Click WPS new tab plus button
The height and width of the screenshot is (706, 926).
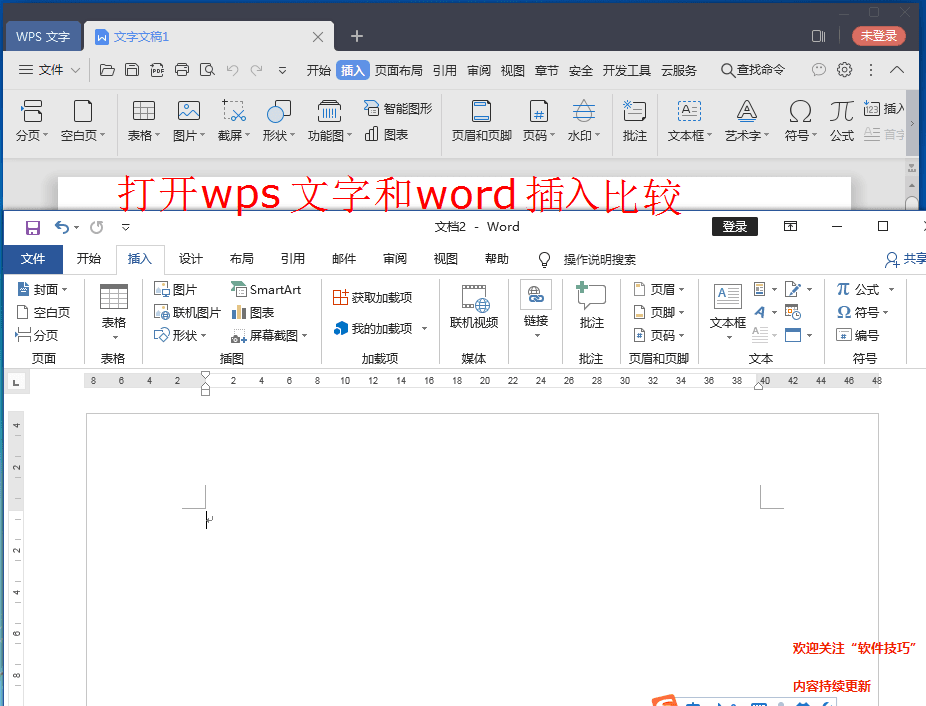pyautogui.click(x=357, y=37)
